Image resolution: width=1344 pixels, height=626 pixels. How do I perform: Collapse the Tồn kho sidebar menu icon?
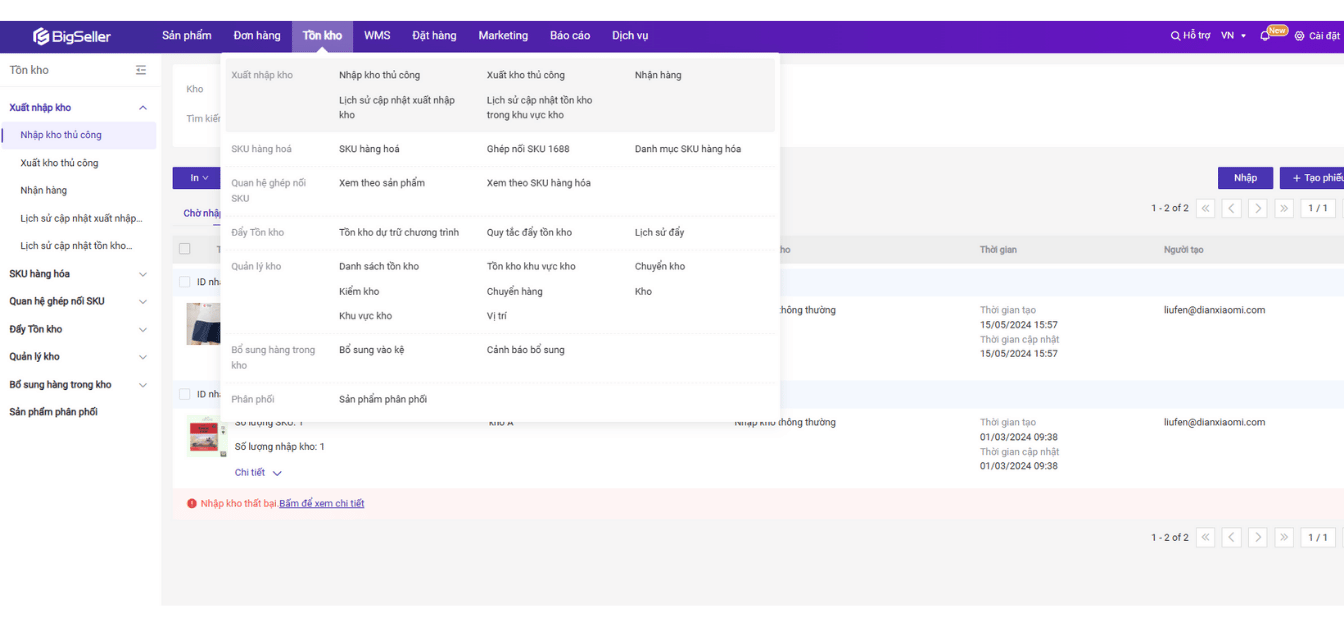pyautogui.click(x=141, y=70)
